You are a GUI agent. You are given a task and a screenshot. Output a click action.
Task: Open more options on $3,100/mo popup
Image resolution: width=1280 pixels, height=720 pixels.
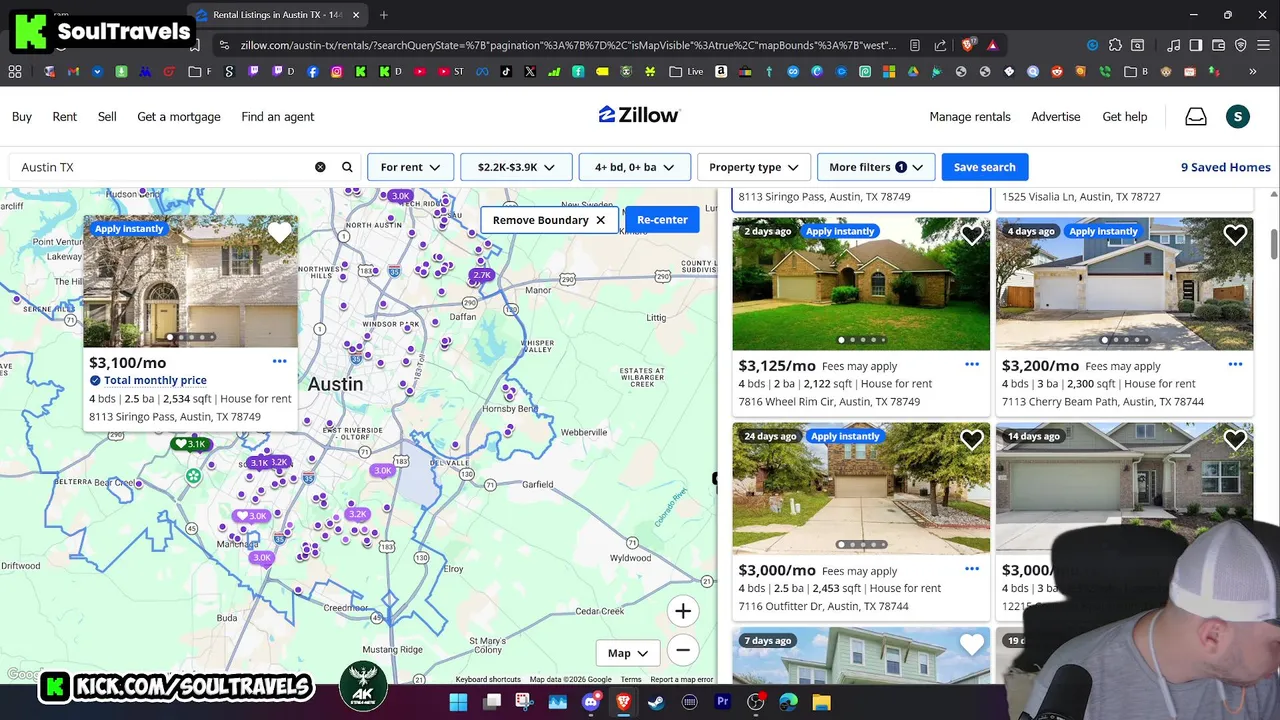[x=280, y=361]
